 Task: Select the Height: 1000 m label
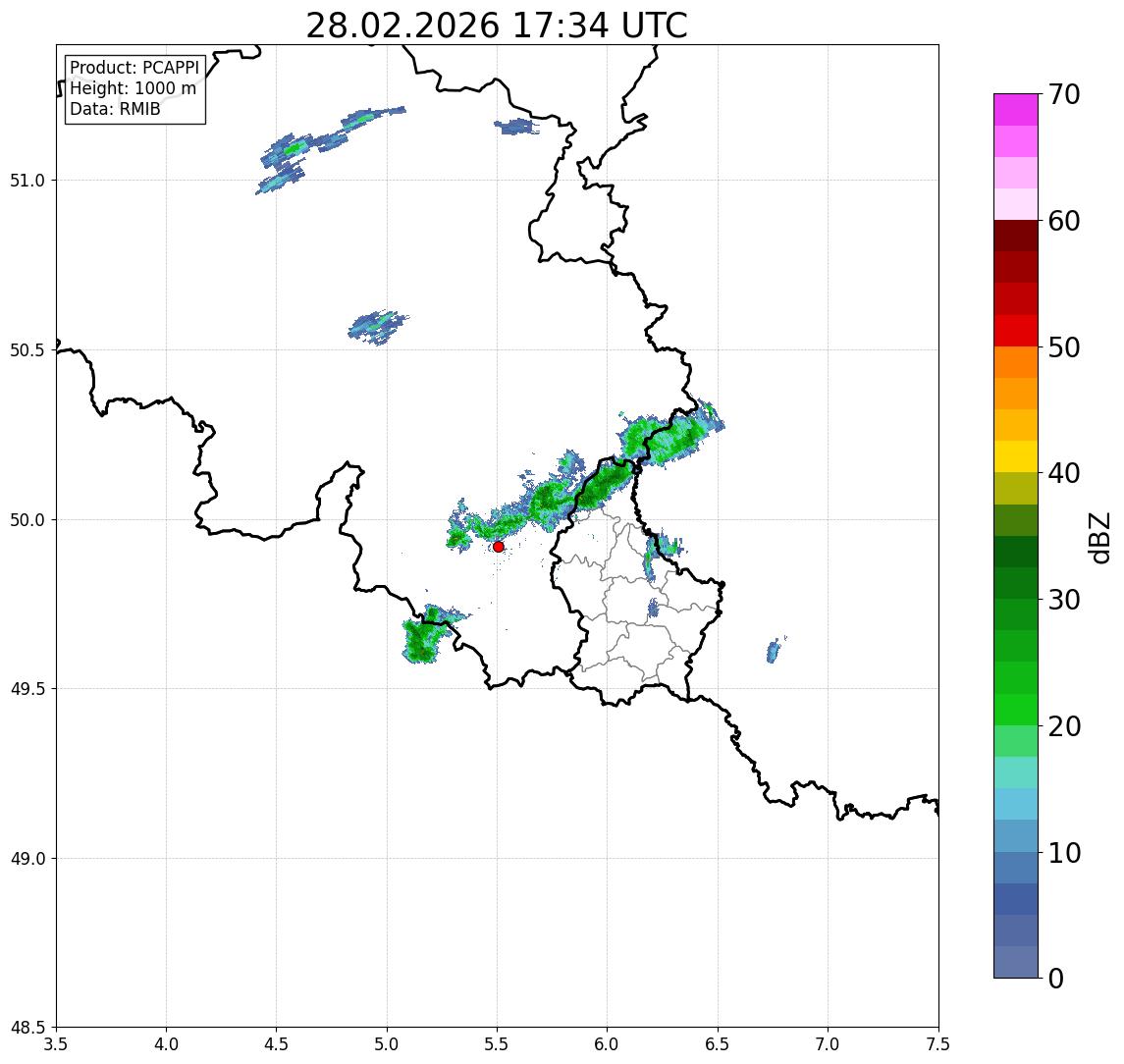pyautogui.click(x=133, y=88)
